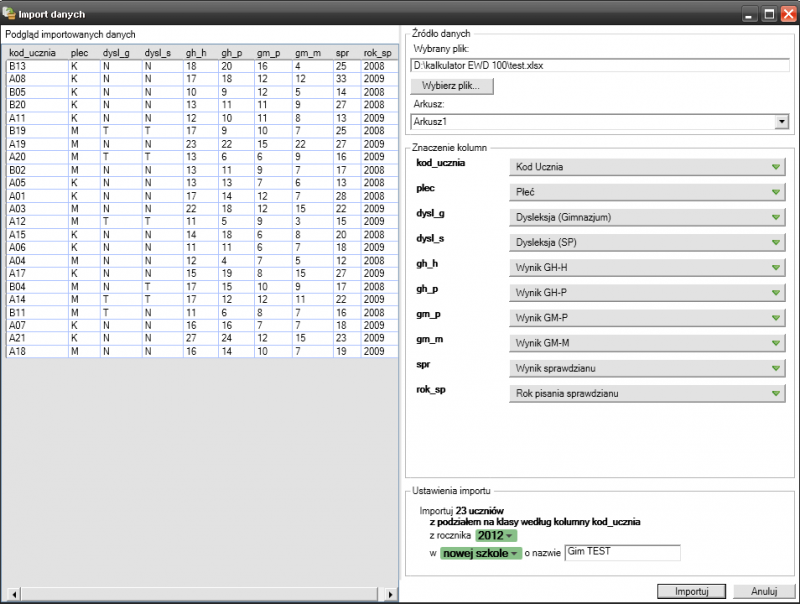The height and width of the screenshot is (604, 800).
Task: Expand the Wynik GH-H dropdown
Action: point(646,268)
